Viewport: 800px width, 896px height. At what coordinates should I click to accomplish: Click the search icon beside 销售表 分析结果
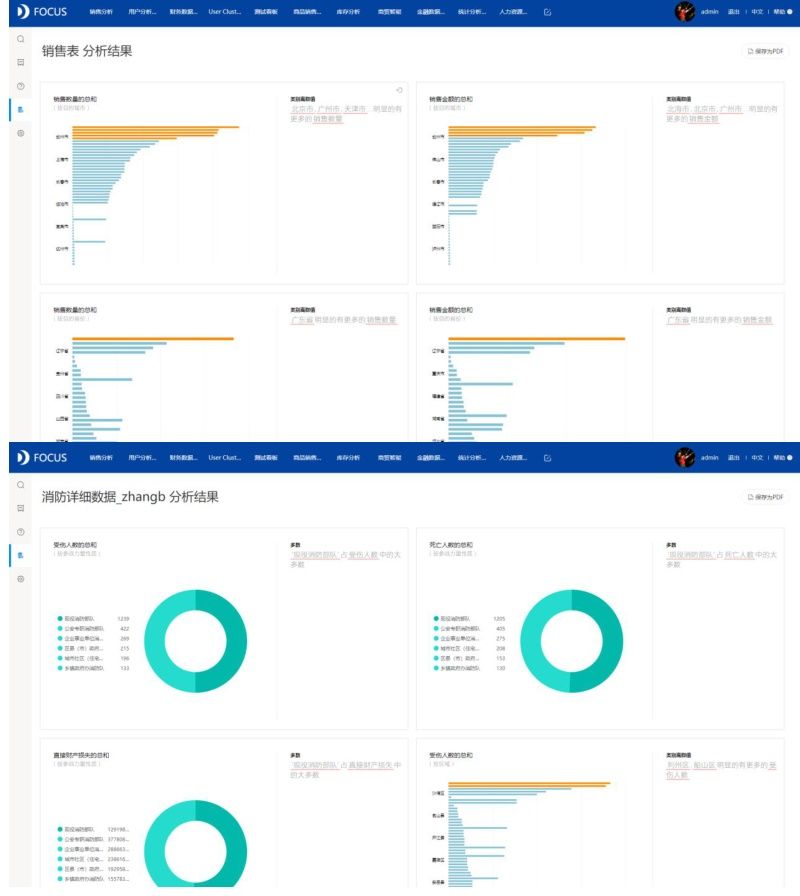click(21, 39)
